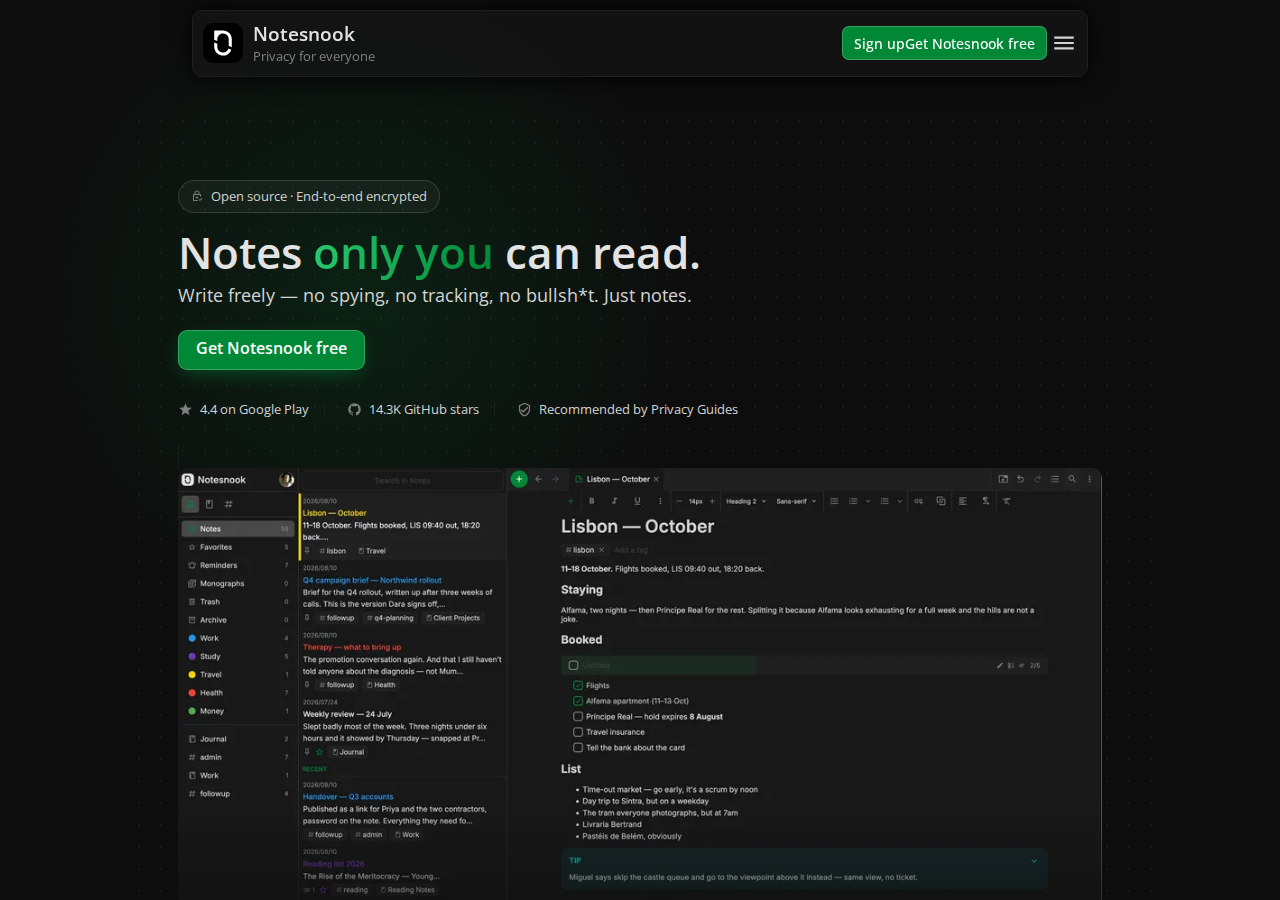Viewport: 1280px width, 900px height.
Task: Check the Travel insurance task
Action: [578, 732]
